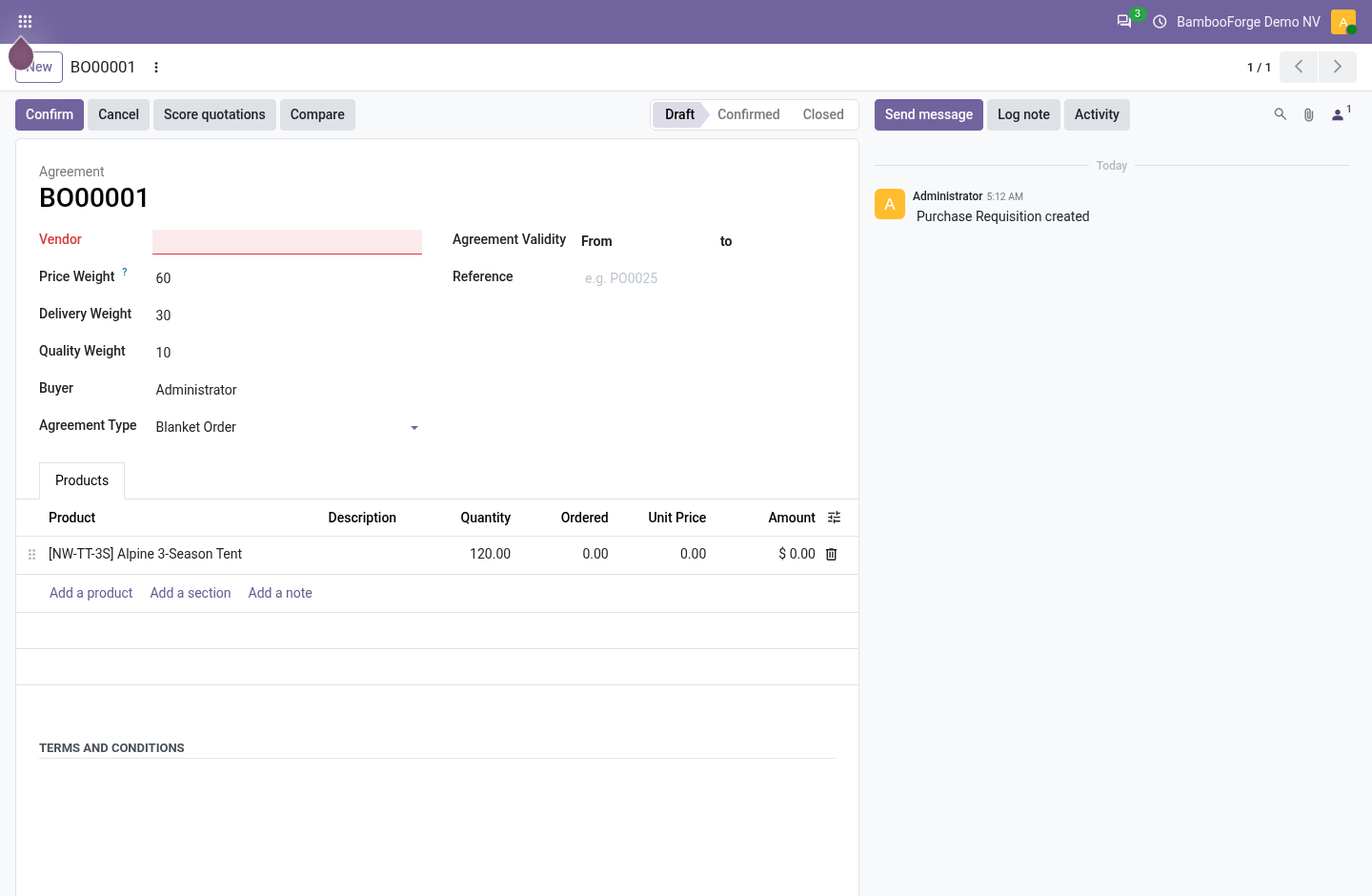
Task: Open the Vendor selection field
Action: pos(287,241)
